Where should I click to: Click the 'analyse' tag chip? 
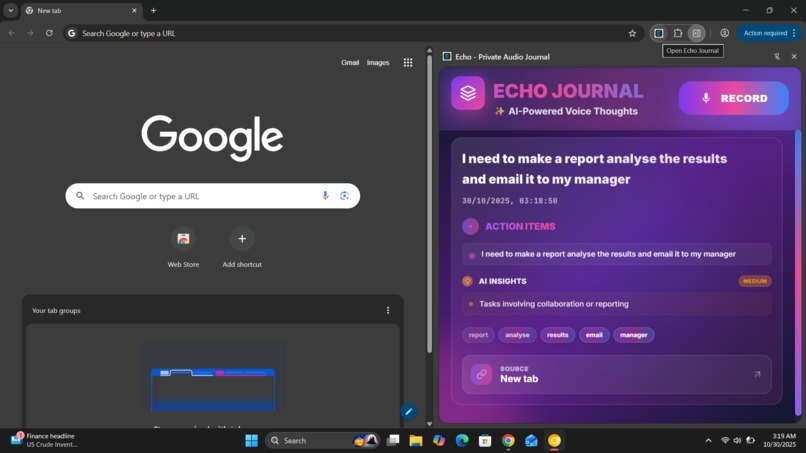(517, 335)
